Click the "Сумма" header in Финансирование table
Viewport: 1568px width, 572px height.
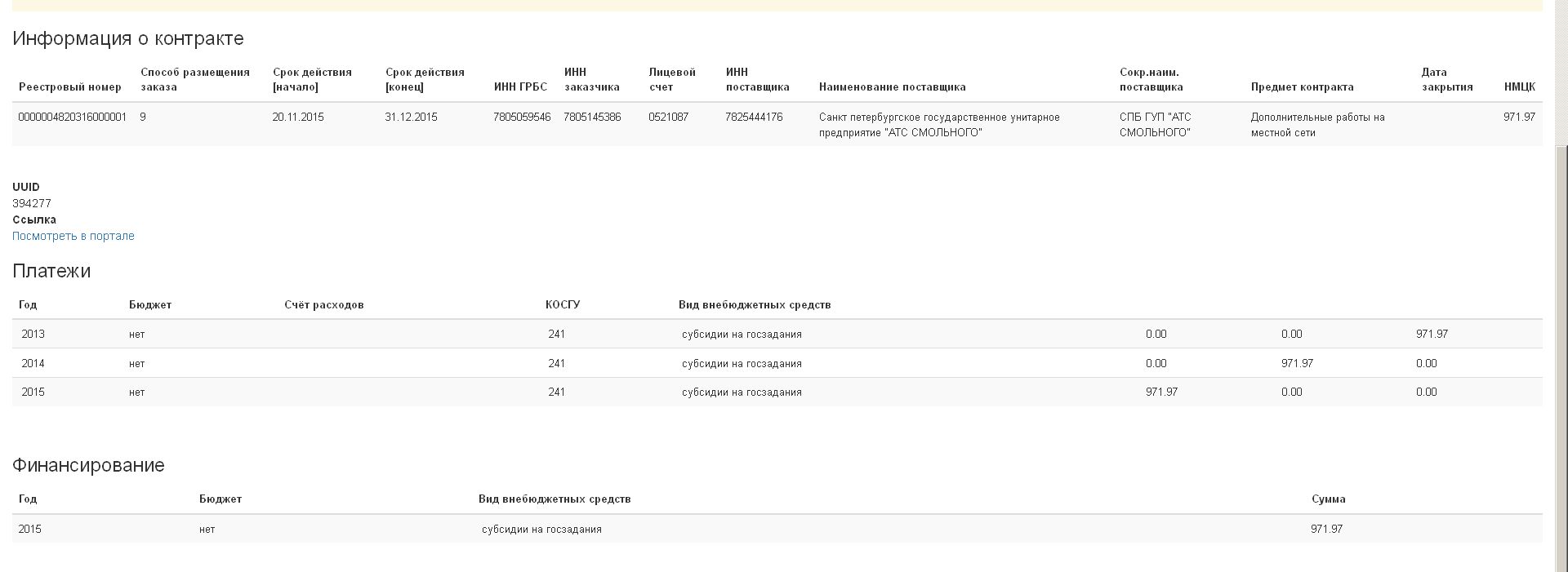1328,499
